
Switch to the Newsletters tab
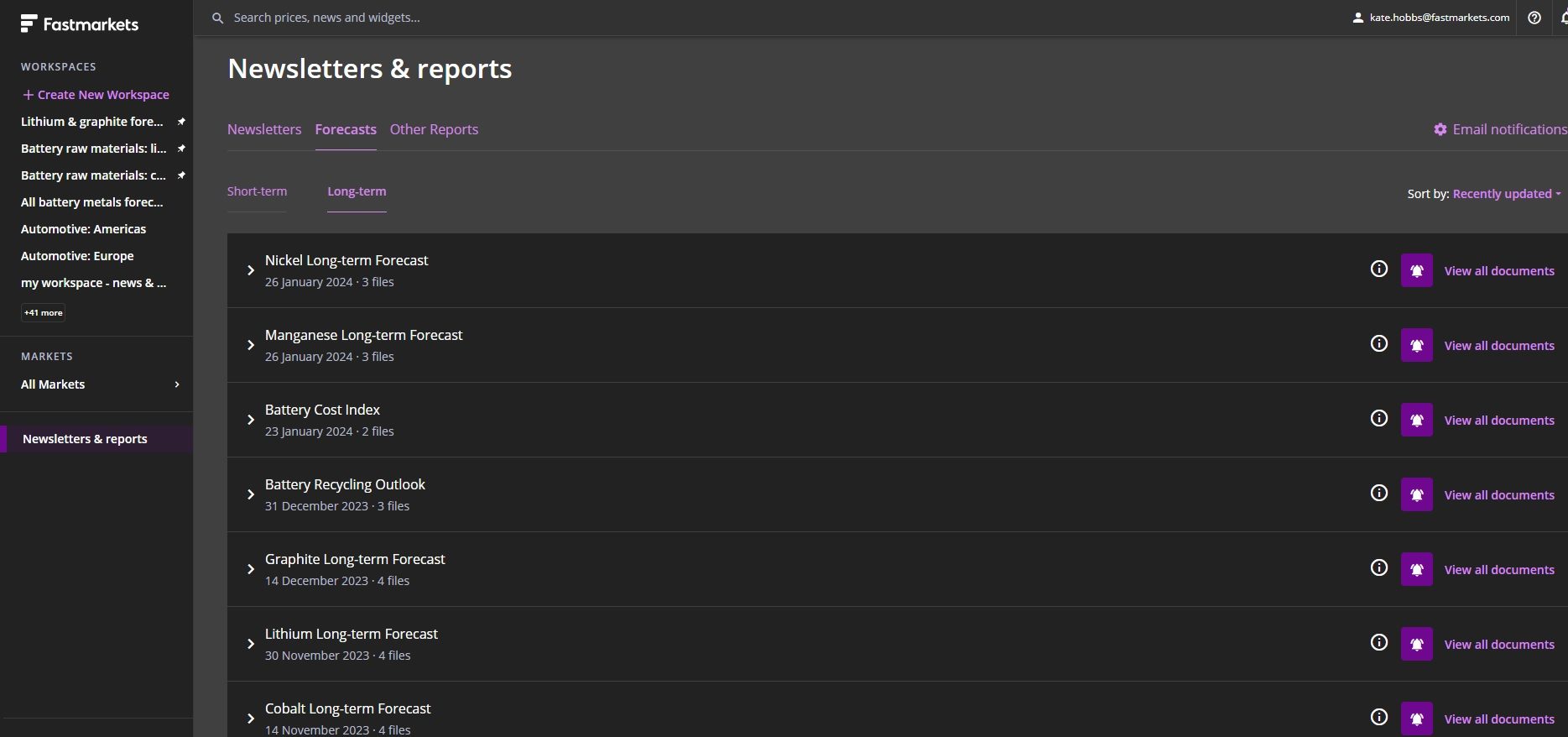[x=264, y=129]
